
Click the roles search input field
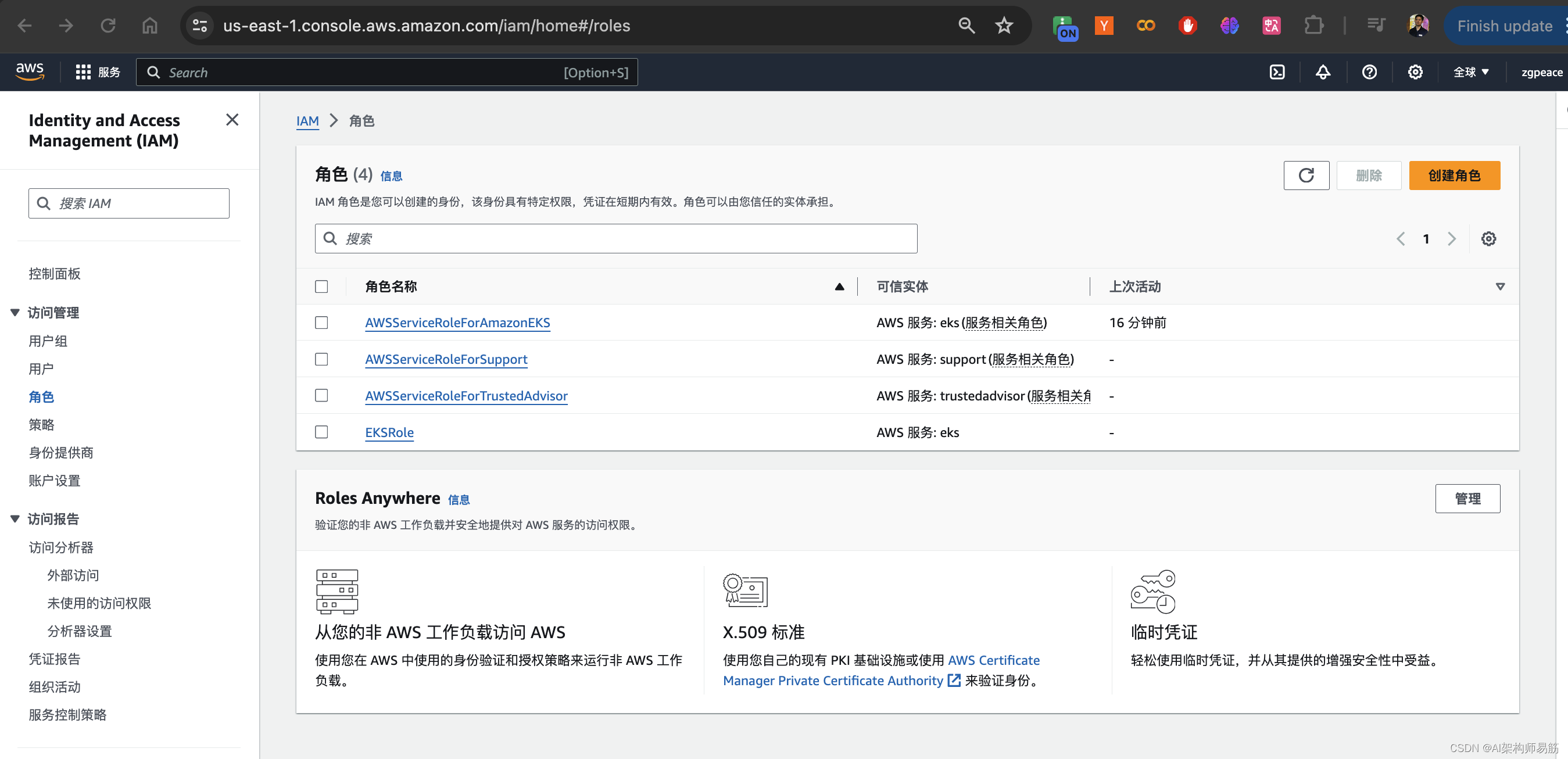pyautogui.click(x=616, y=239)
